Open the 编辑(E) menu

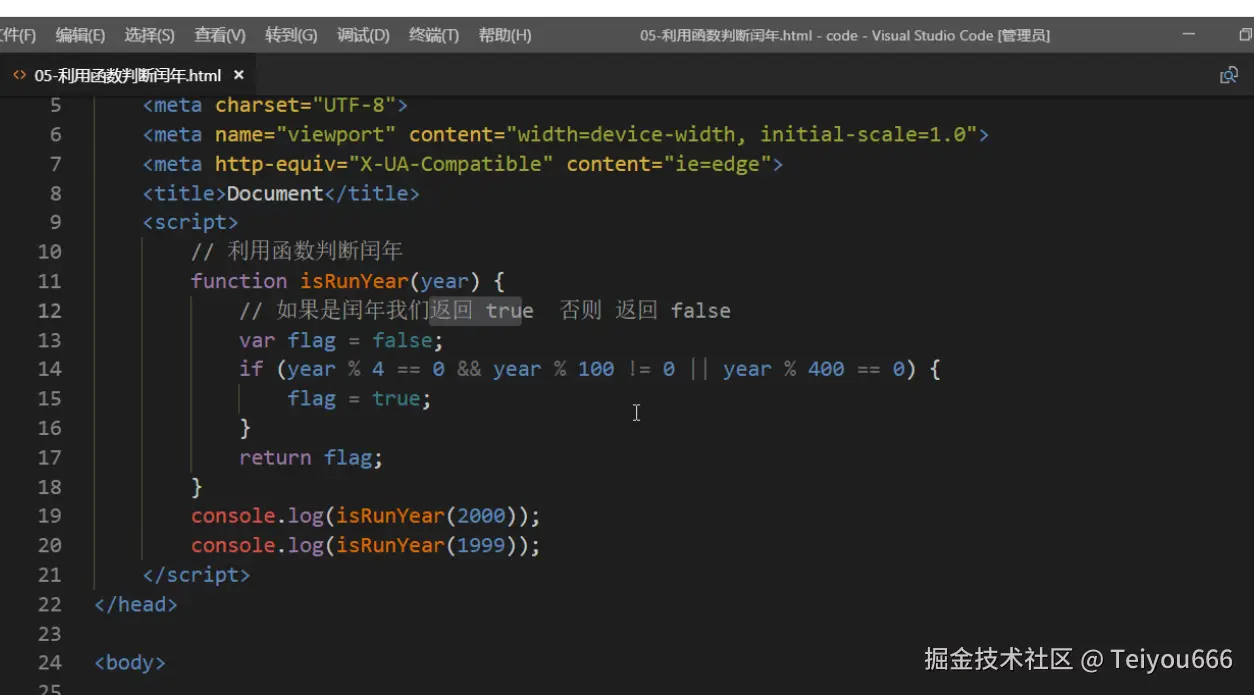click(x=80, y=35)
